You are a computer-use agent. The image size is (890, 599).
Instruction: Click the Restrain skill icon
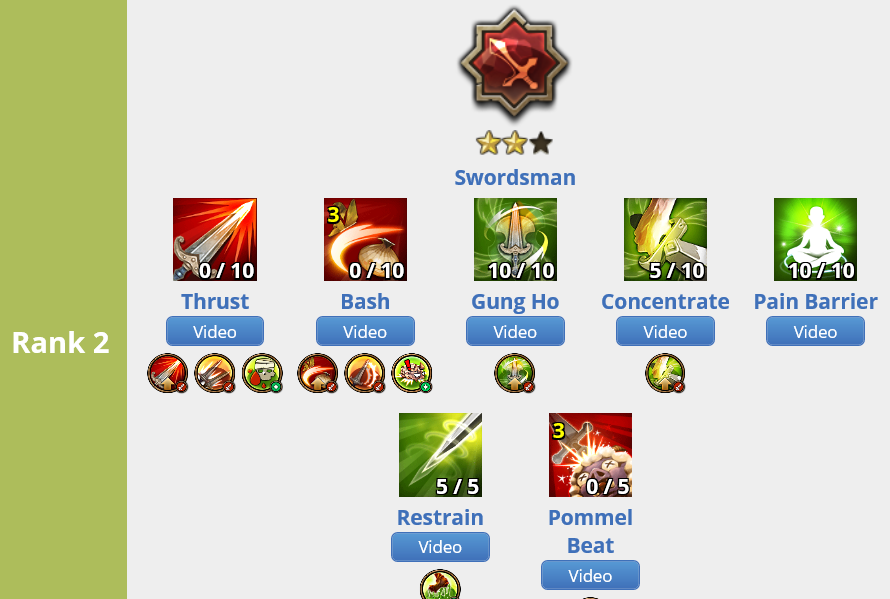click(x=440, y=455)
